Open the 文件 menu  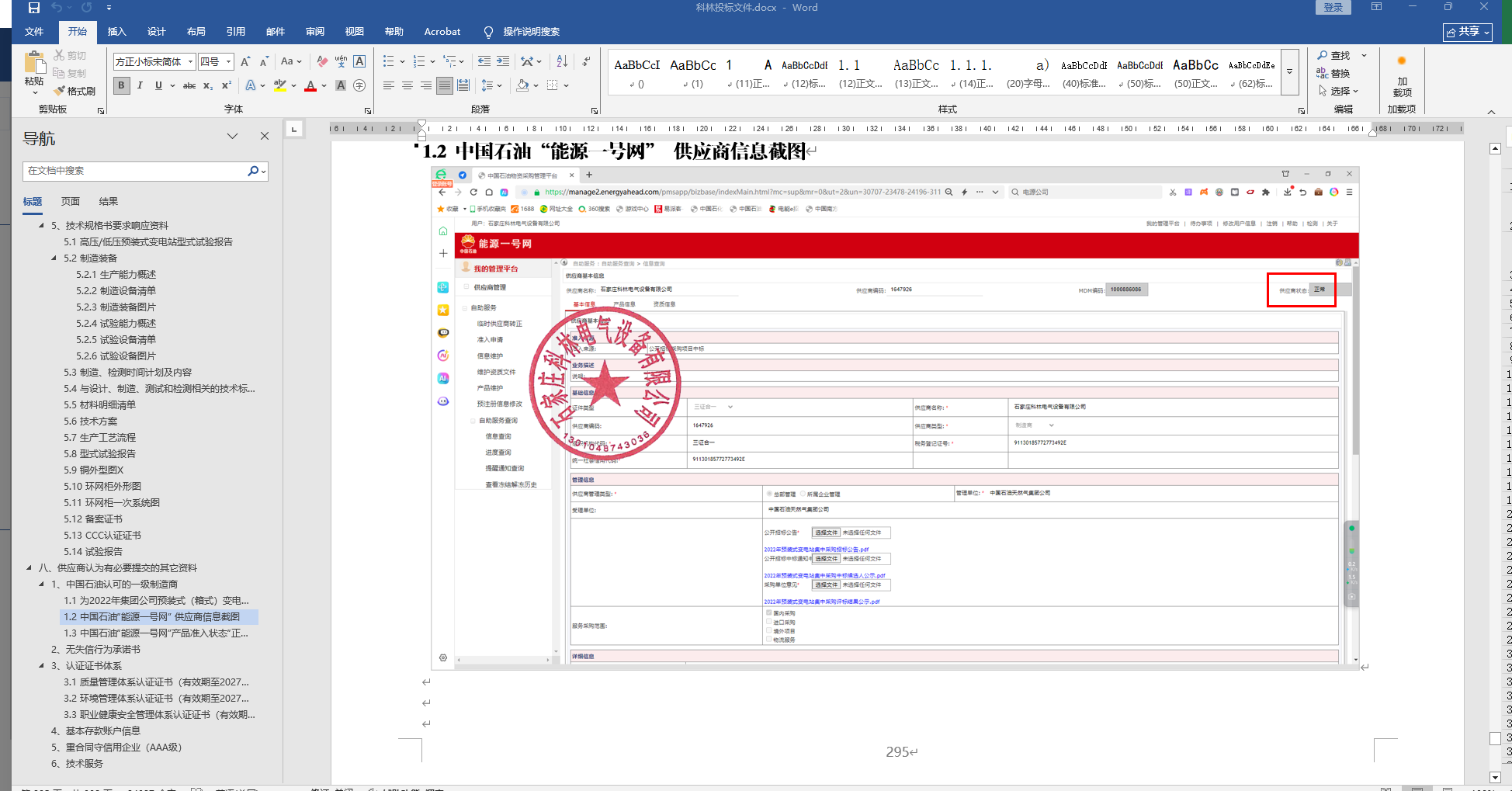(34, 32)
